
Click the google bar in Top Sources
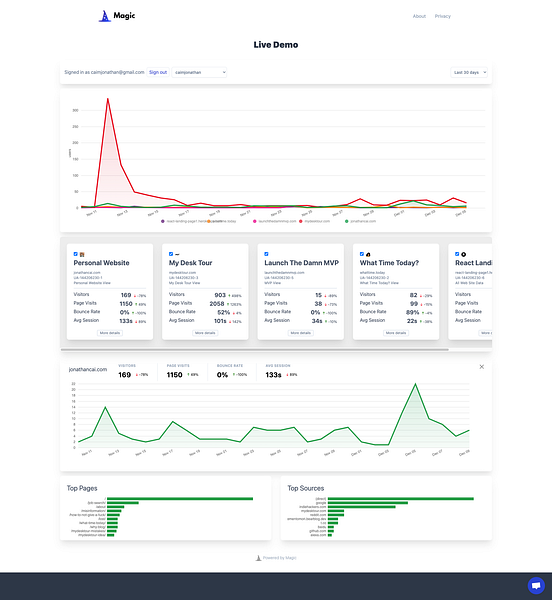coord(368,503)
